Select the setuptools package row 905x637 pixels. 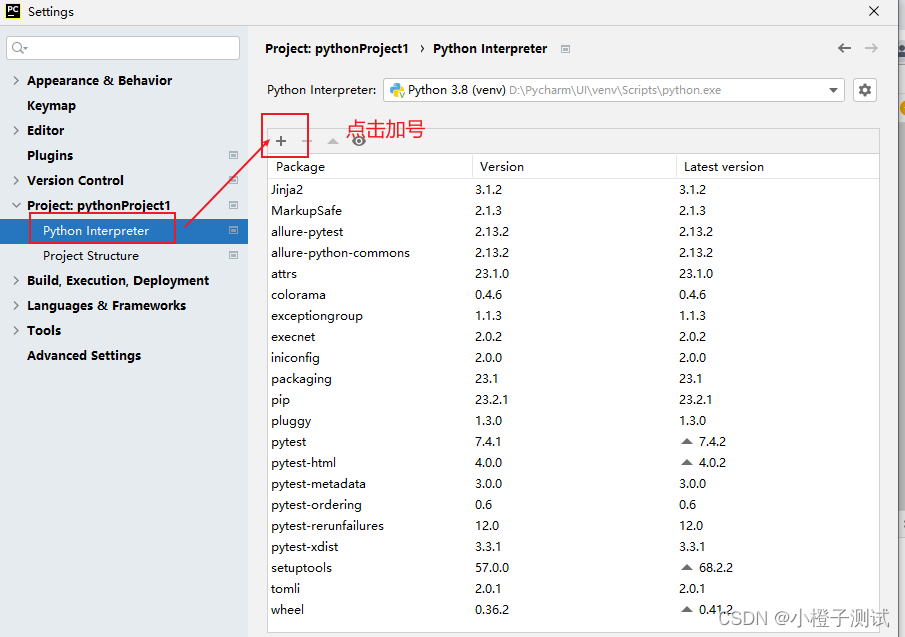pos(573,568)
